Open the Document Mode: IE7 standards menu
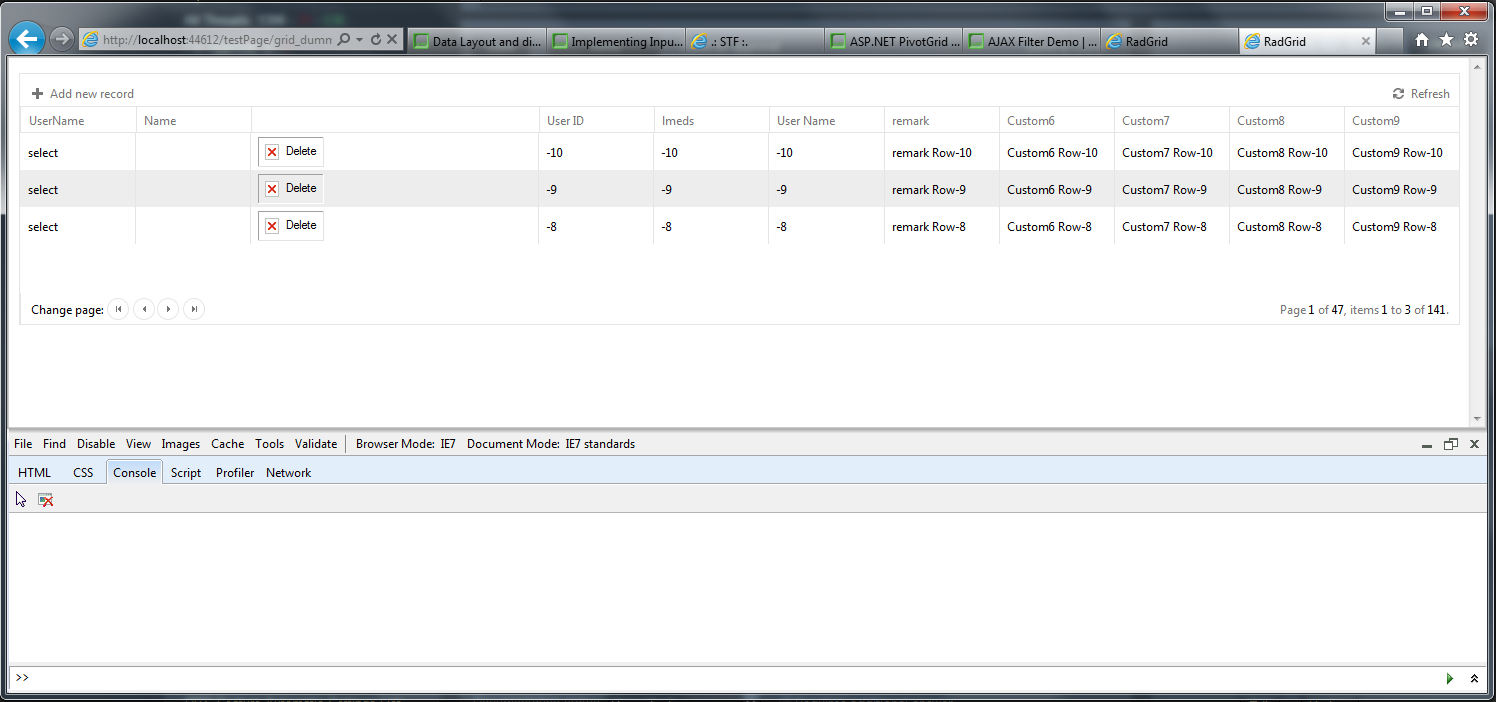The width and height of the screenshot is (1496, 702). pyautogui.click(x=551, y=444)
